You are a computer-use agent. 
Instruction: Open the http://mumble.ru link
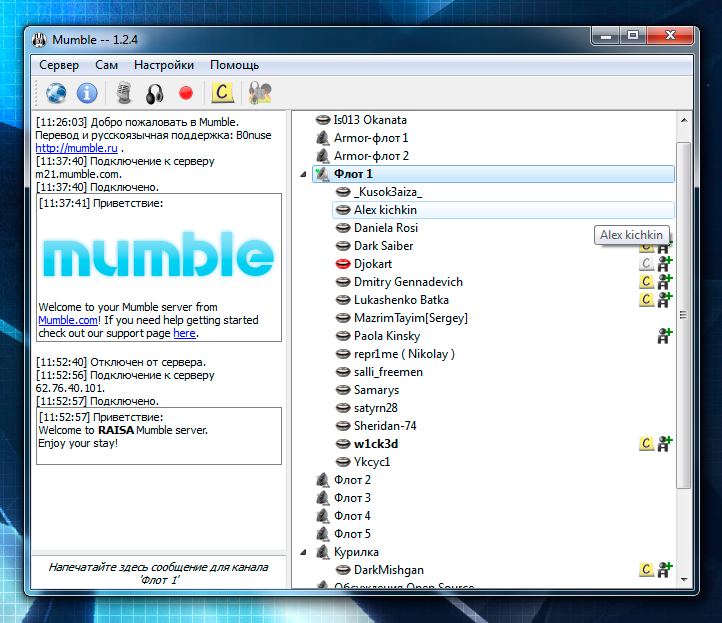pyautogui.click(x=76, y=148)
